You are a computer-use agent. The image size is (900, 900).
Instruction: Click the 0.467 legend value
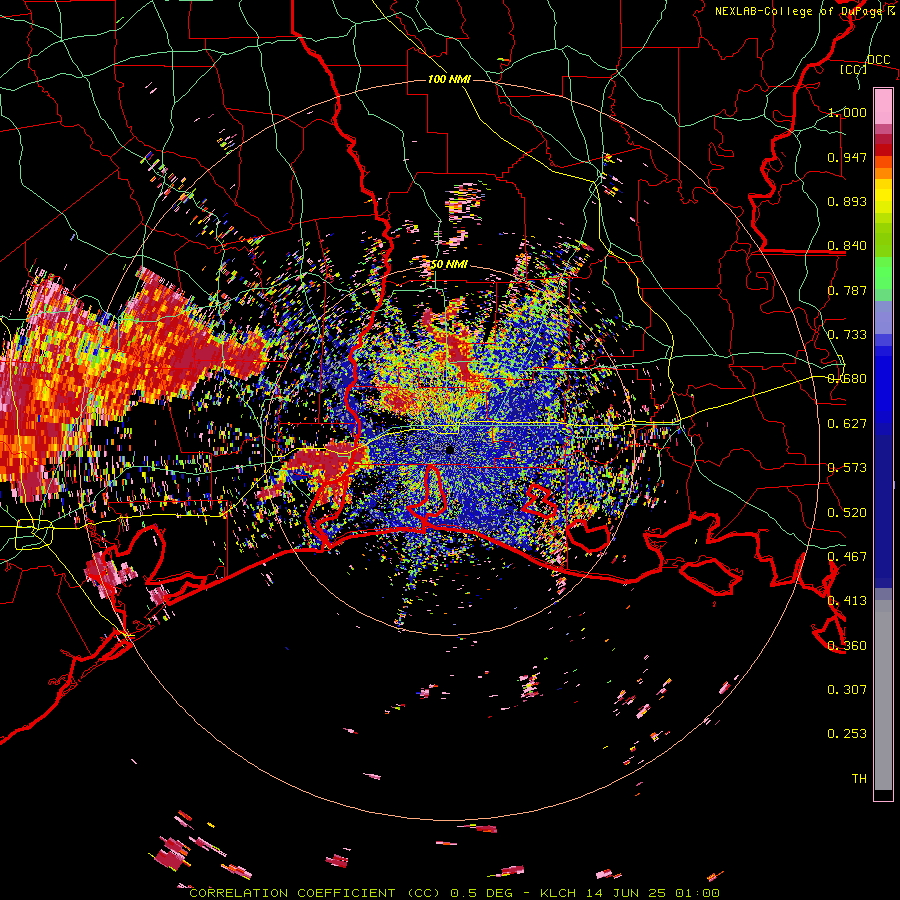[x=847, y=557]
